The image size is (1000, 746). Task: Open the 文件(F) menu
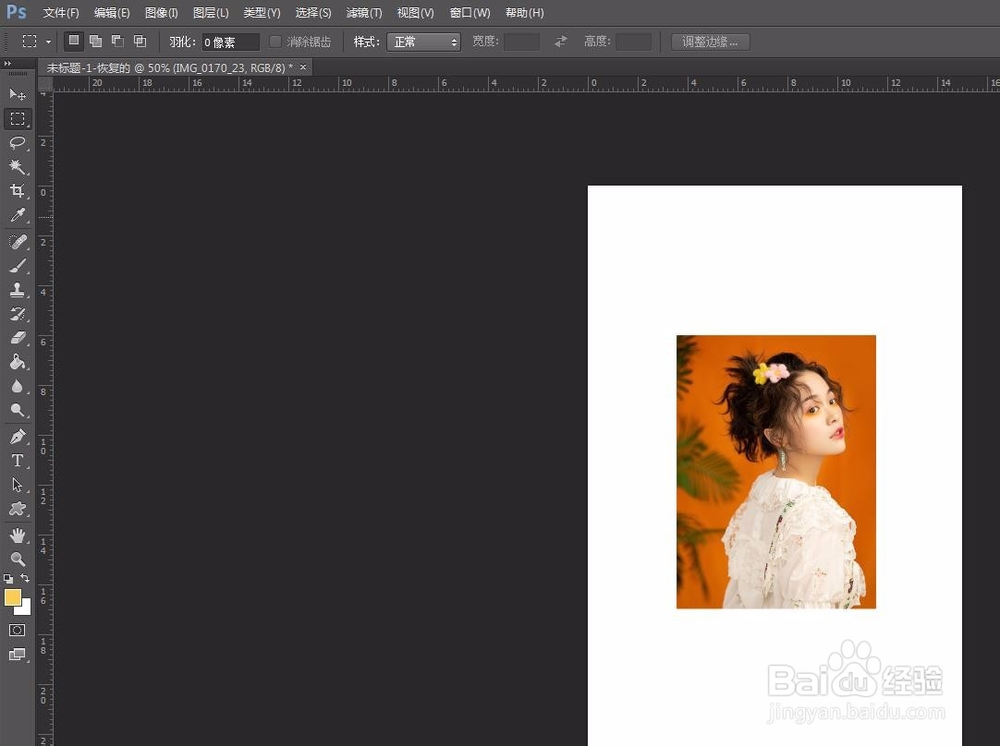coord(61,13)
